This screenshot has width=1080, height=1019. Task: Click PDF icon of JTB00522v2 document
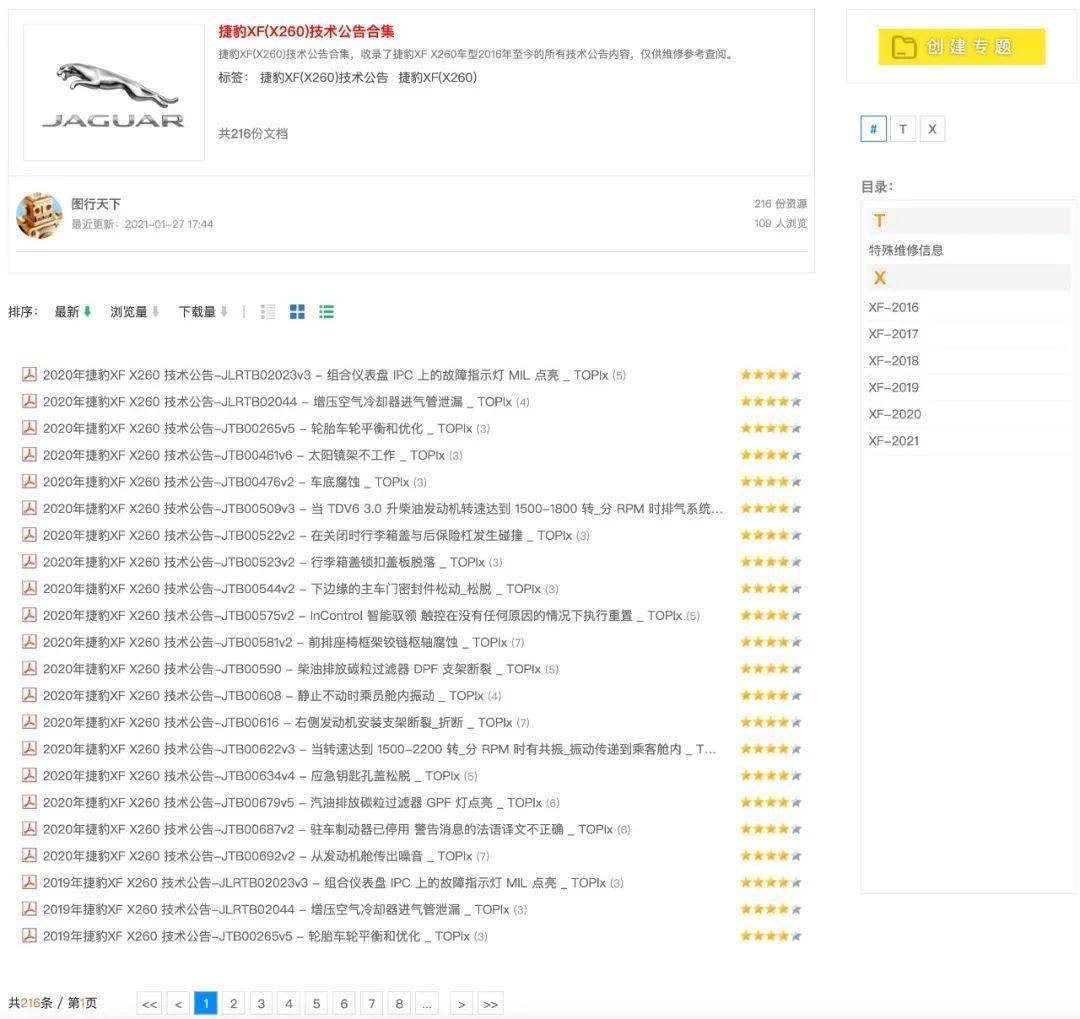pos(29,535)
